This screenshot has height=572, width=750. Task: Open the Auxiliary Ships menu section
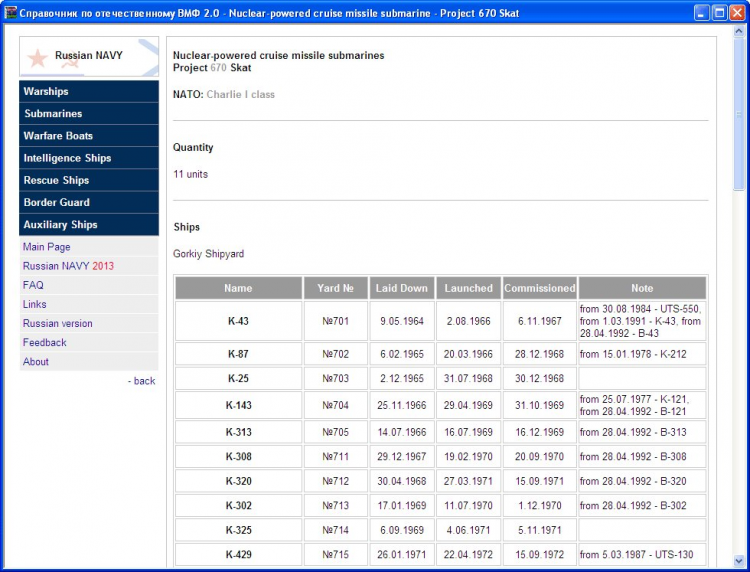tap(89, 225)
